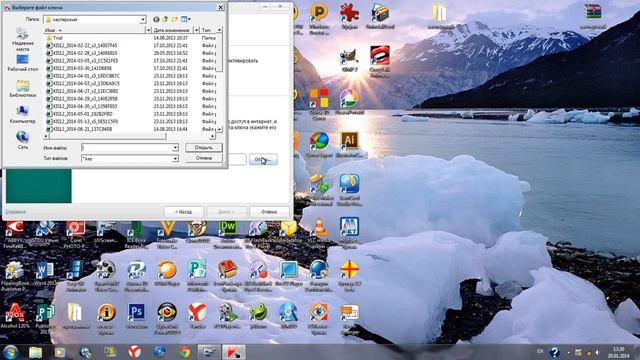The width and height of the screenshot is (640, 360).
Task: Click the file list vertical scrollbar down arrow
Action: [x=219, y=129]
